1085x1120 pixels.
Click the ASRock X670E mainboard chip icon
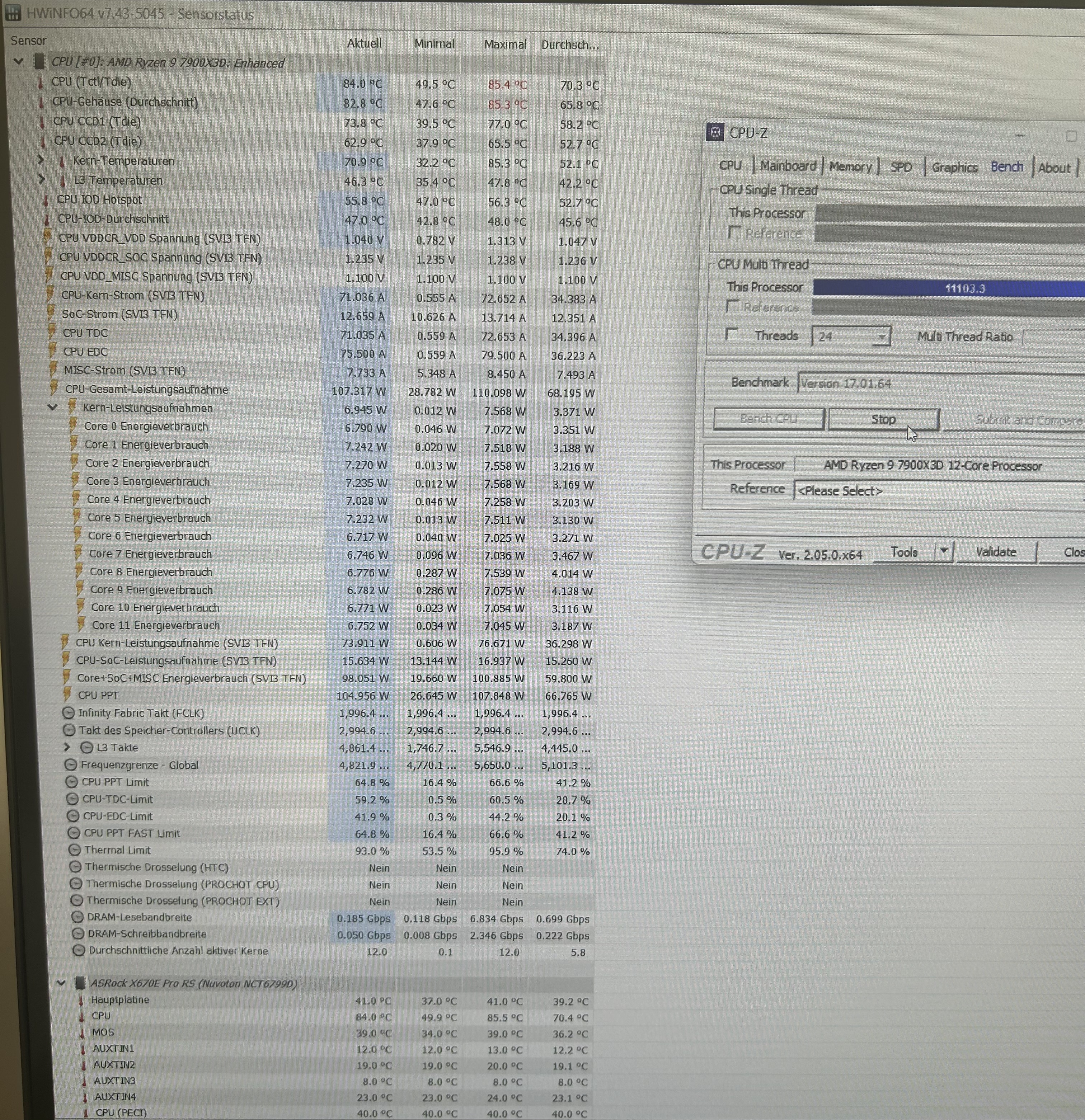81,983
